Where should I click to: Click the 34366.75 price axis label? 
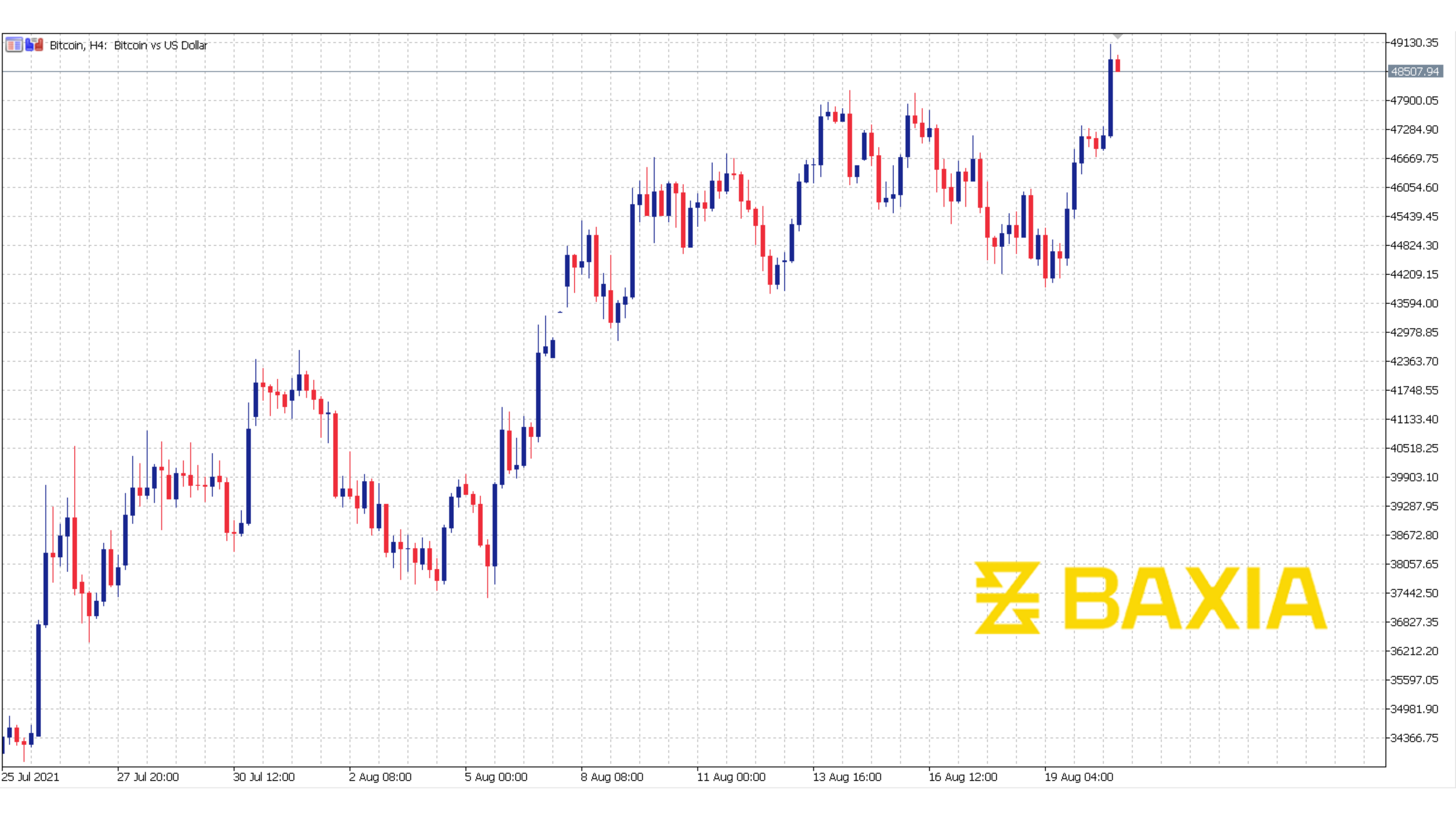point(1414,737)
